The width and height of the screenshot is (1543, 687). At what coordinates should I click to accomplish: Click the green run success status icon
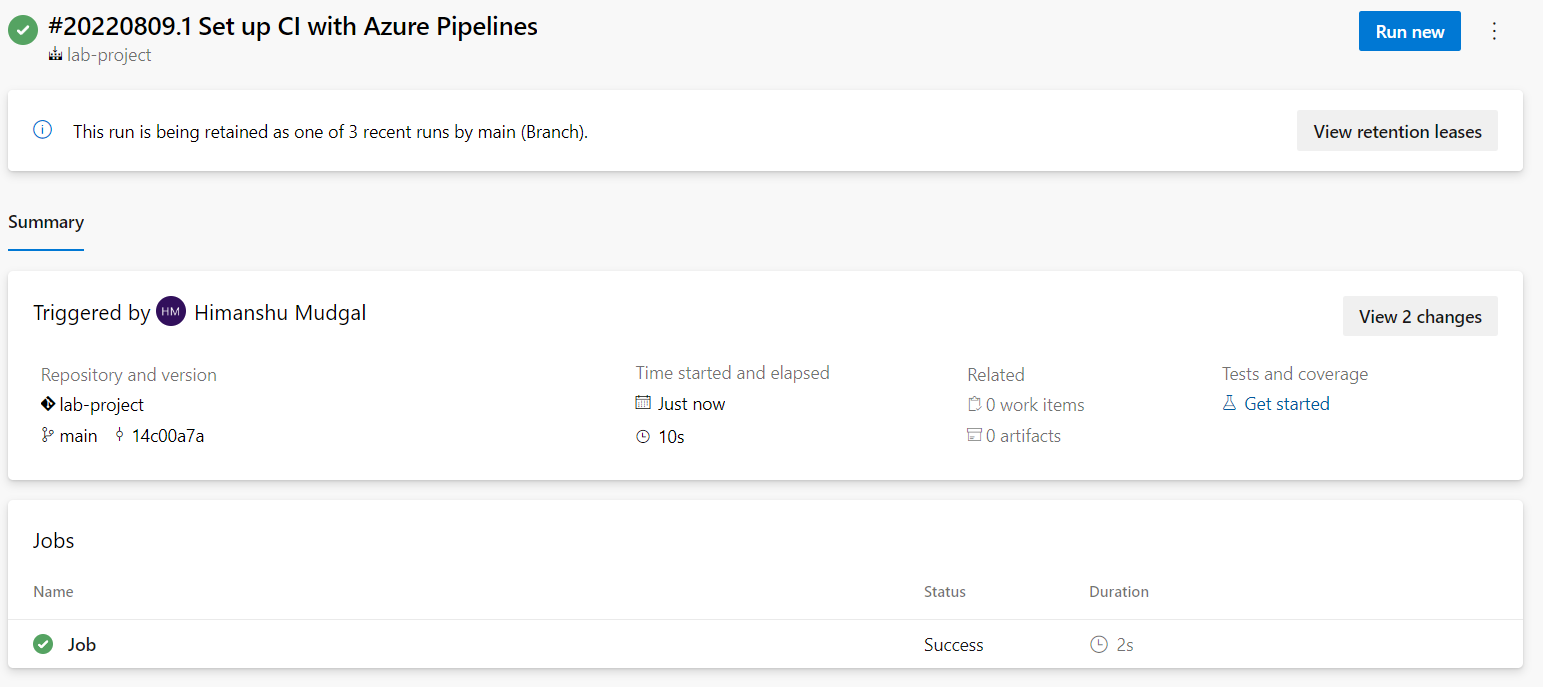[23, 30]
